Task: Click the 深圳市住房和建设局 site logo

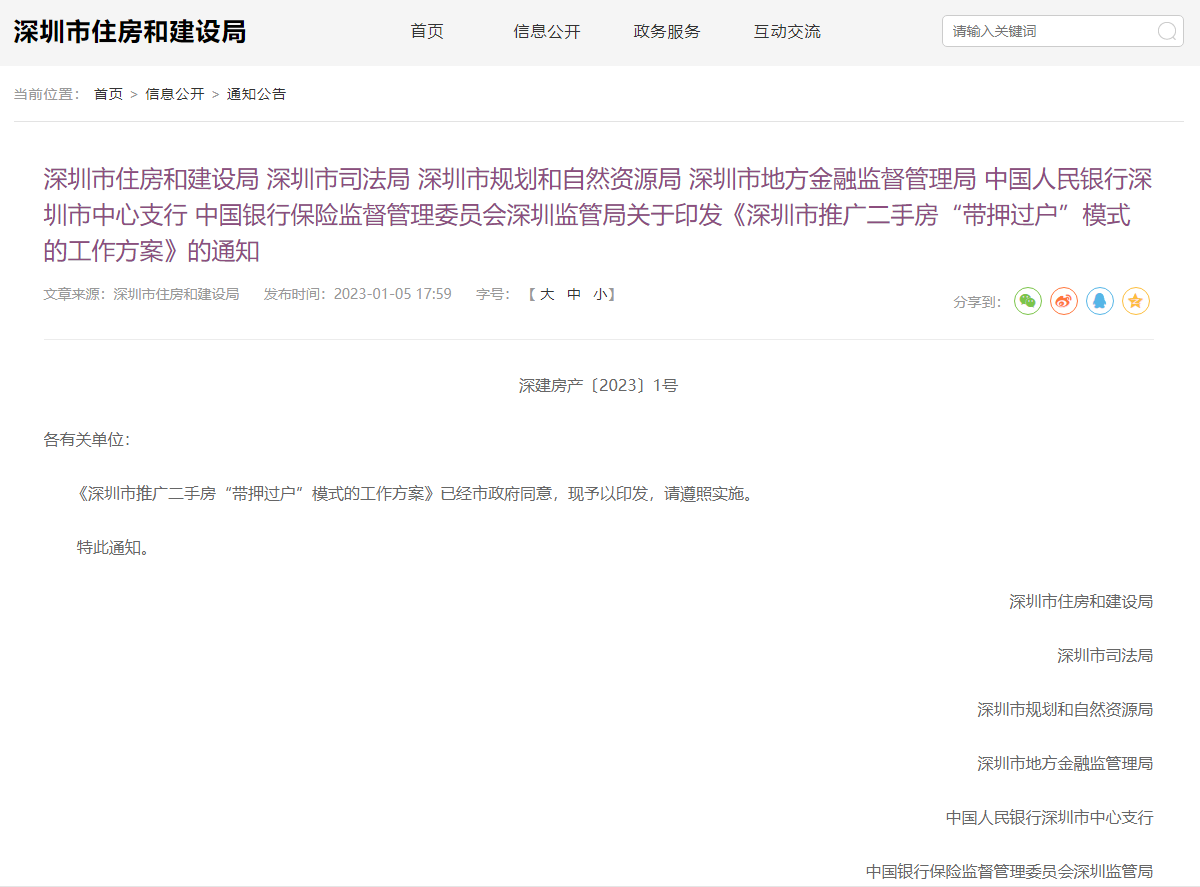Action: [129, 32]
